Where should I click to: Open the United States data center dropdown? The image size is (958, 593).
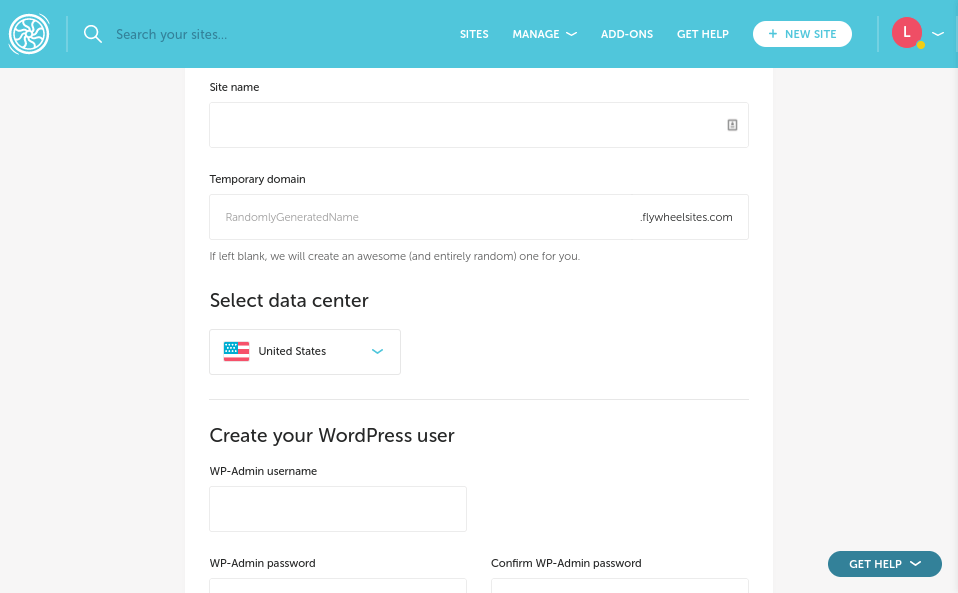[305, 352]
